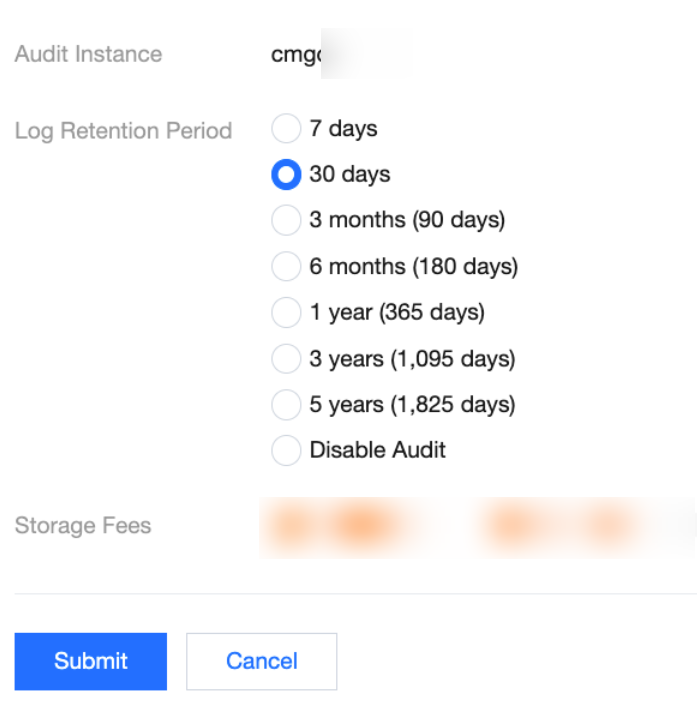Select the 1 year (365 days) radio button
The width and height of the screenshot is (697, 711).
286,313
